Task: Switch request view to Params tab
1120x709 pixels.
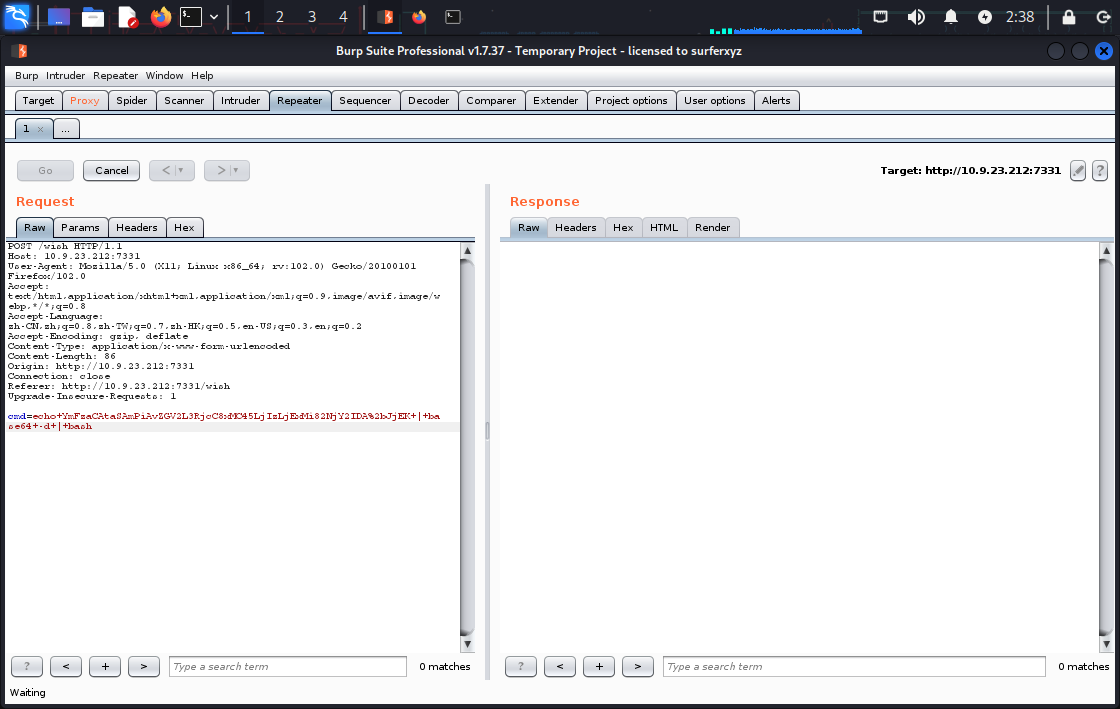Action: [x=80, y=228]
